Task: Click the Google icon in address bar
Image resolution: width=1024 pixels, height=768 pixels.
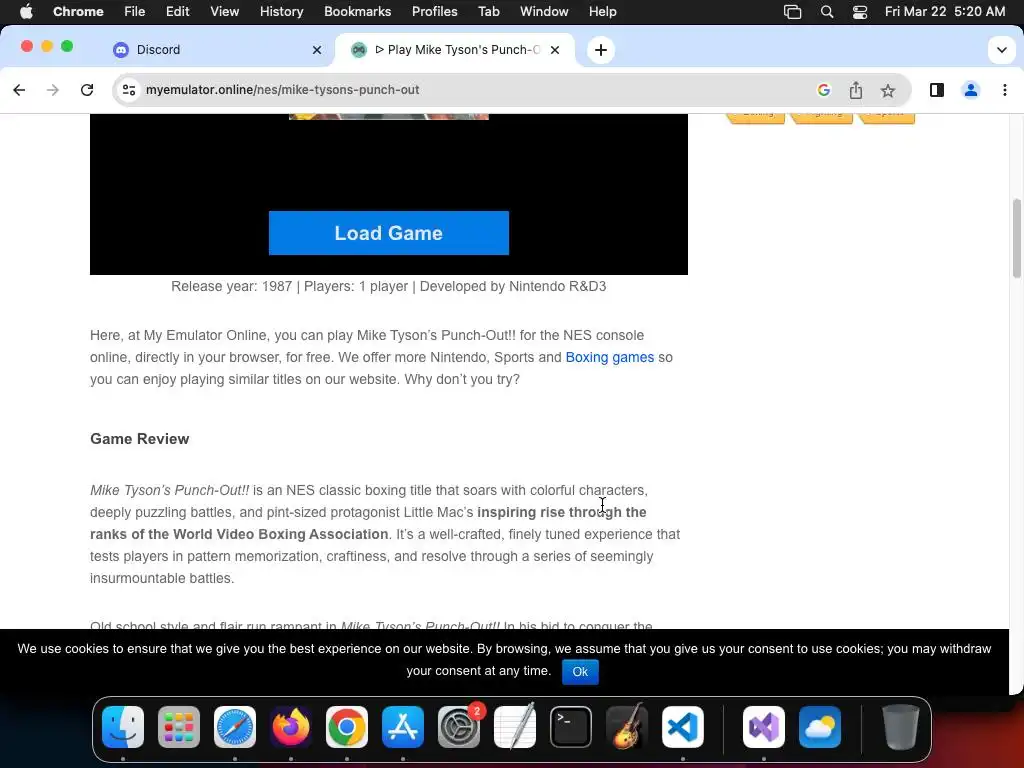Action: point(824,90)
